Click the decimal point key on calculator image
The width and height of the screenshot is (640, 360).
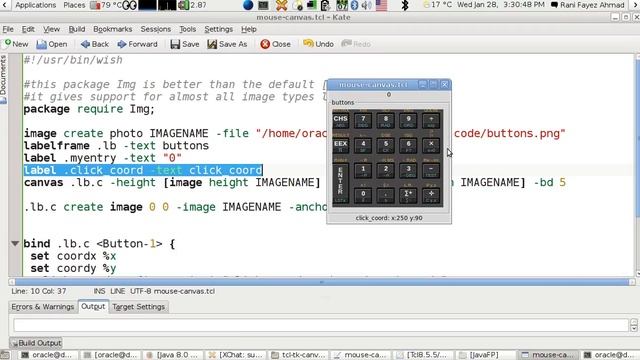pyautogui.click(x=386, y=195)
